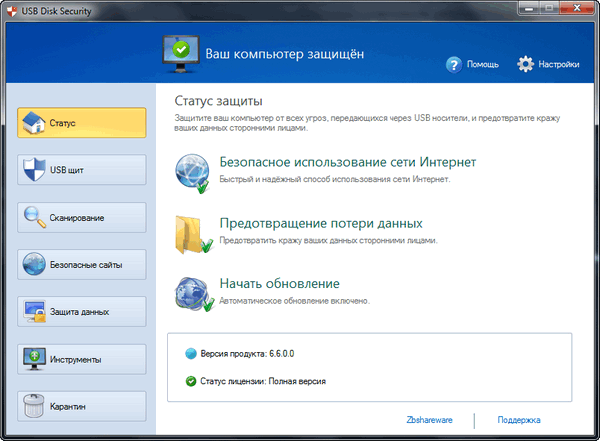
Task: Click the update globe icon
Action: (x=194, y=294)
